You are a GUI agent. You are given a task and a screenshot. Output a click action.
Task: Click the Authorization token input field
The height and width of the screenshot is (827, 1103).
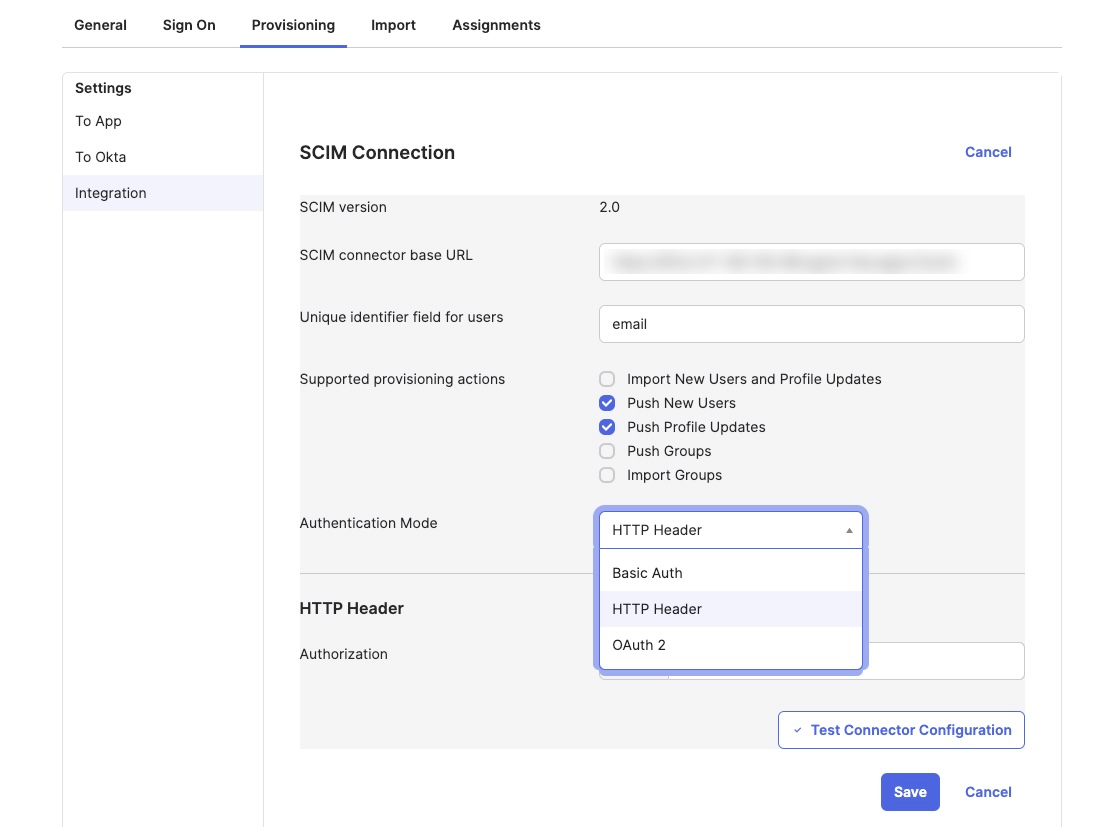pos(944,661)
